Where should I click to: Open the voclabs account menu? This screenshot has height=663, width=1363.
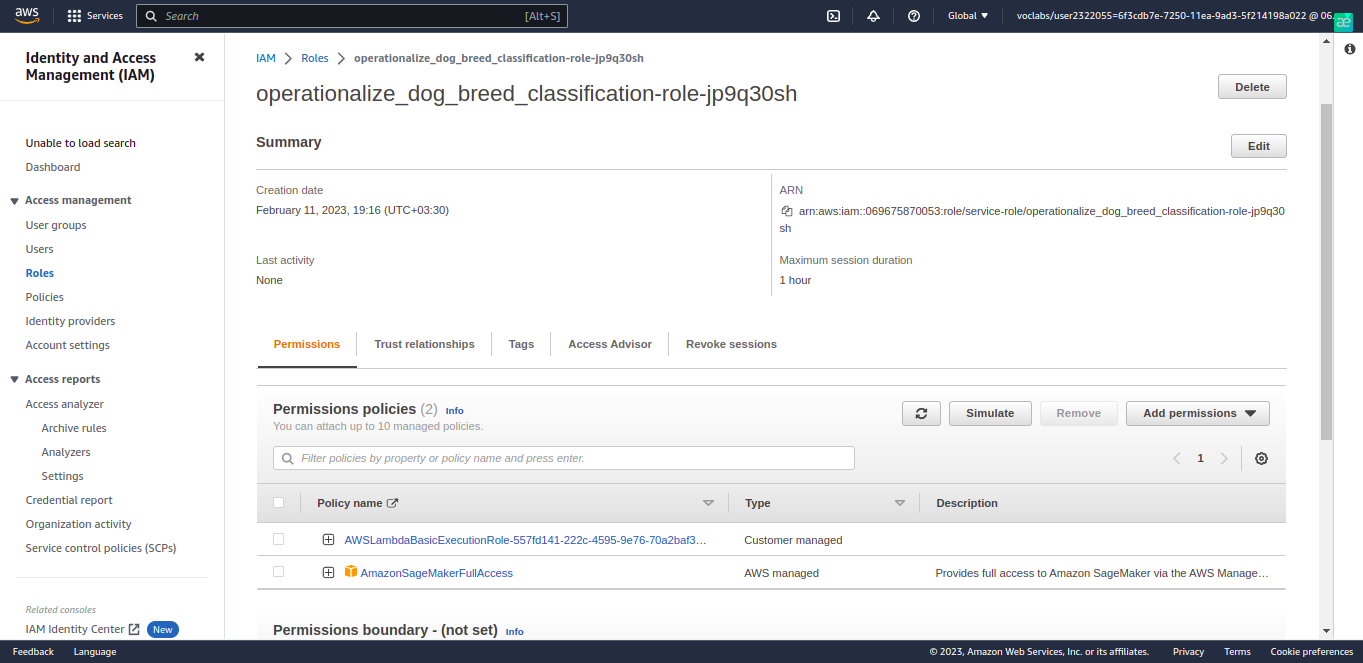[x=1174, y=16]
